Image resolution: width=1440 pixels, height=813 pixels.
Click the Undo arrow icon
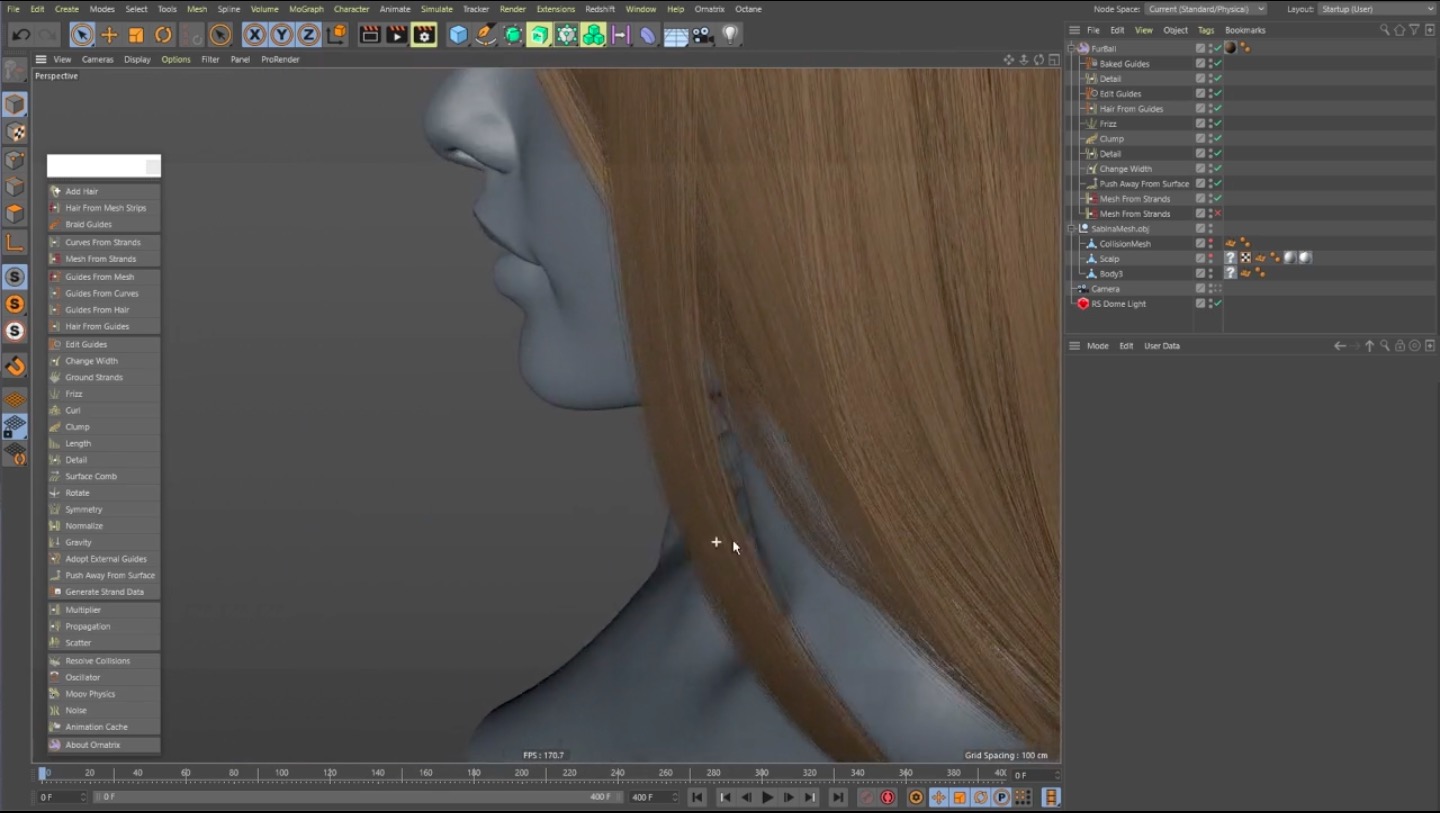click(20, 35)
